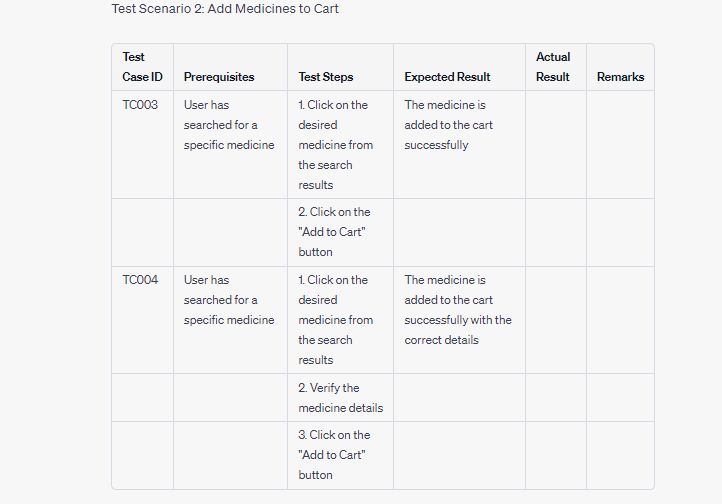Click TC004 step 1 desired medicine text
This screenshot has width=722, height=504.
[336, 319]
